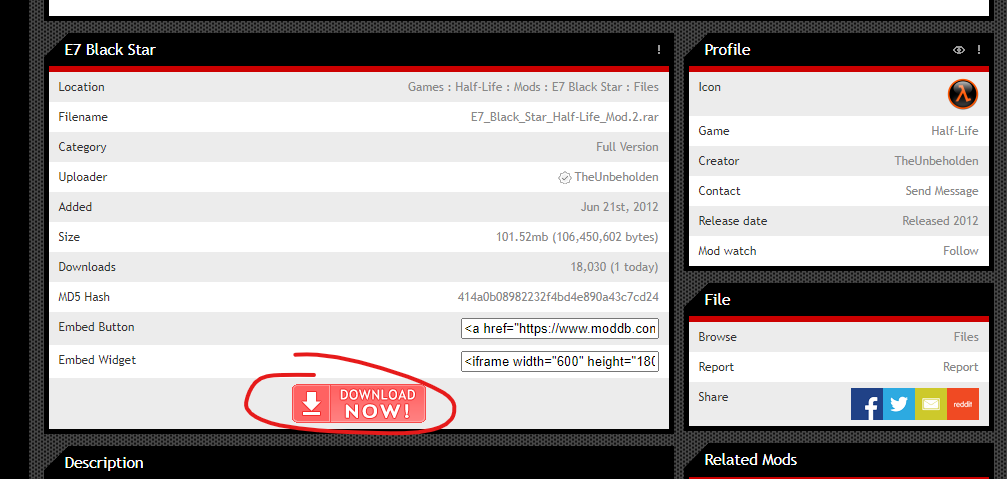Open the Half-Life link in the Game row
Screen dimensions: 1007x479
point(955,131)
